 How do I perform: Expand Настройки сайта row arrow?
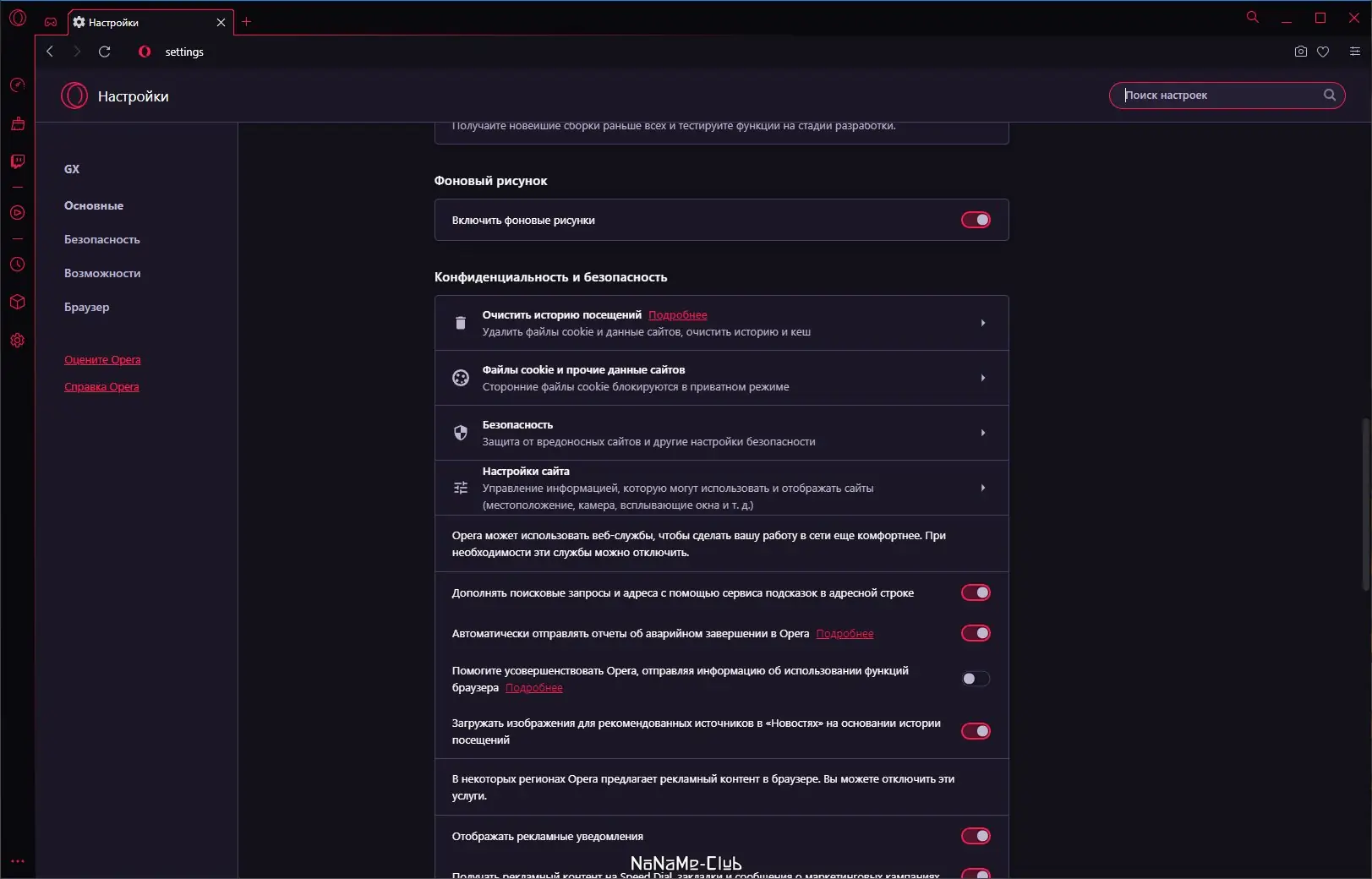[x=983, y=488]
